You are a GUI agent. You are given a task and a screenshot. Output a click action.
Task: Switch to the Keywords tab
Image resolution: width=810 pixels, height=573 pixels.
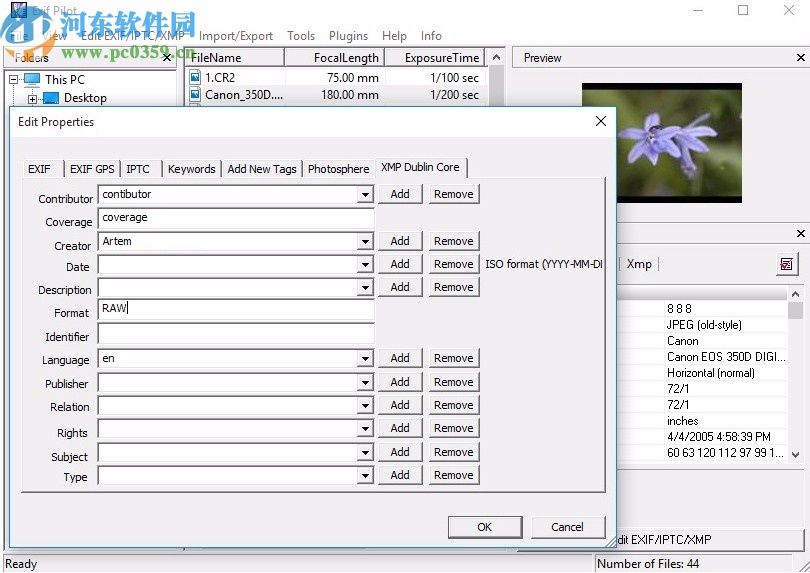pos(192,169)
